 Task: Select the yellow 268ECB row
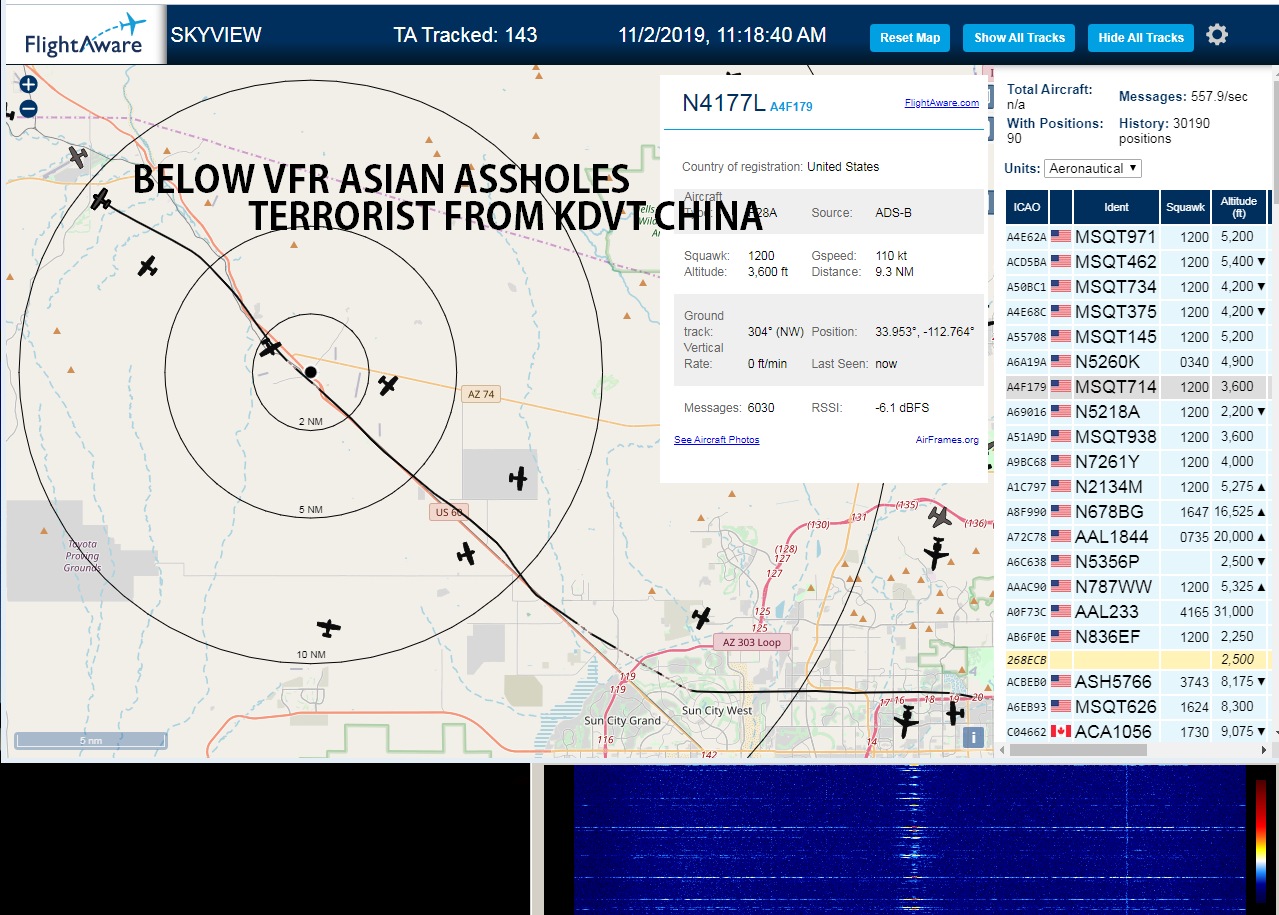1137,660
